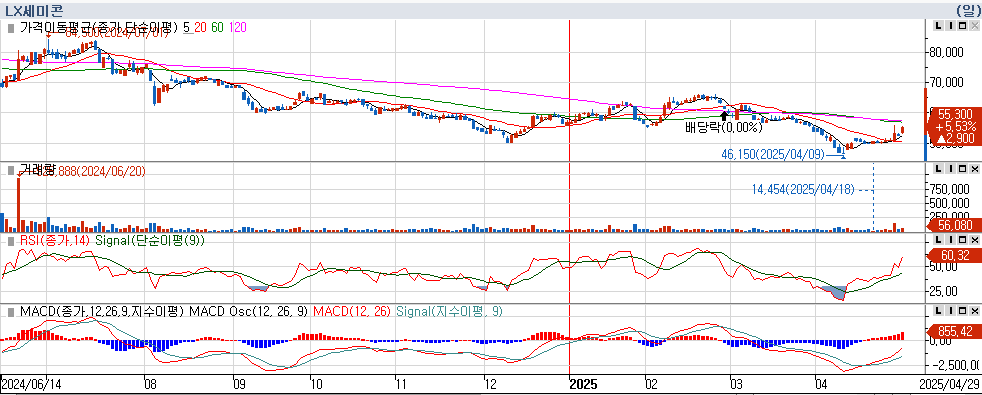Click the 56,080 volume value tag
The image size is (982, 395).
(x=955, y=225)
